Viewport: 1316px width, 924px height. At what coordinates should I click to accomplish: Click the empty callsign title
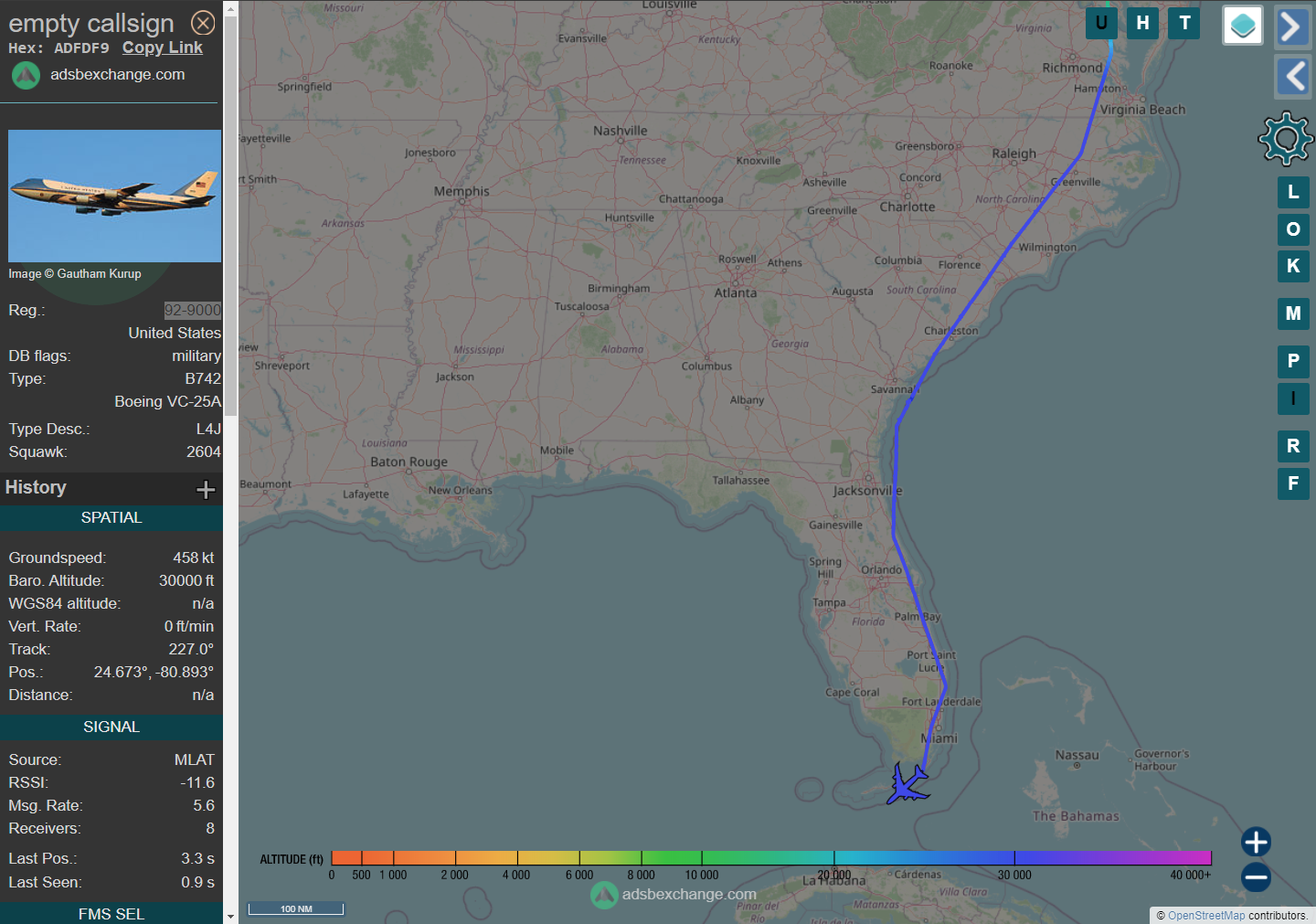(x=91, y=23)
